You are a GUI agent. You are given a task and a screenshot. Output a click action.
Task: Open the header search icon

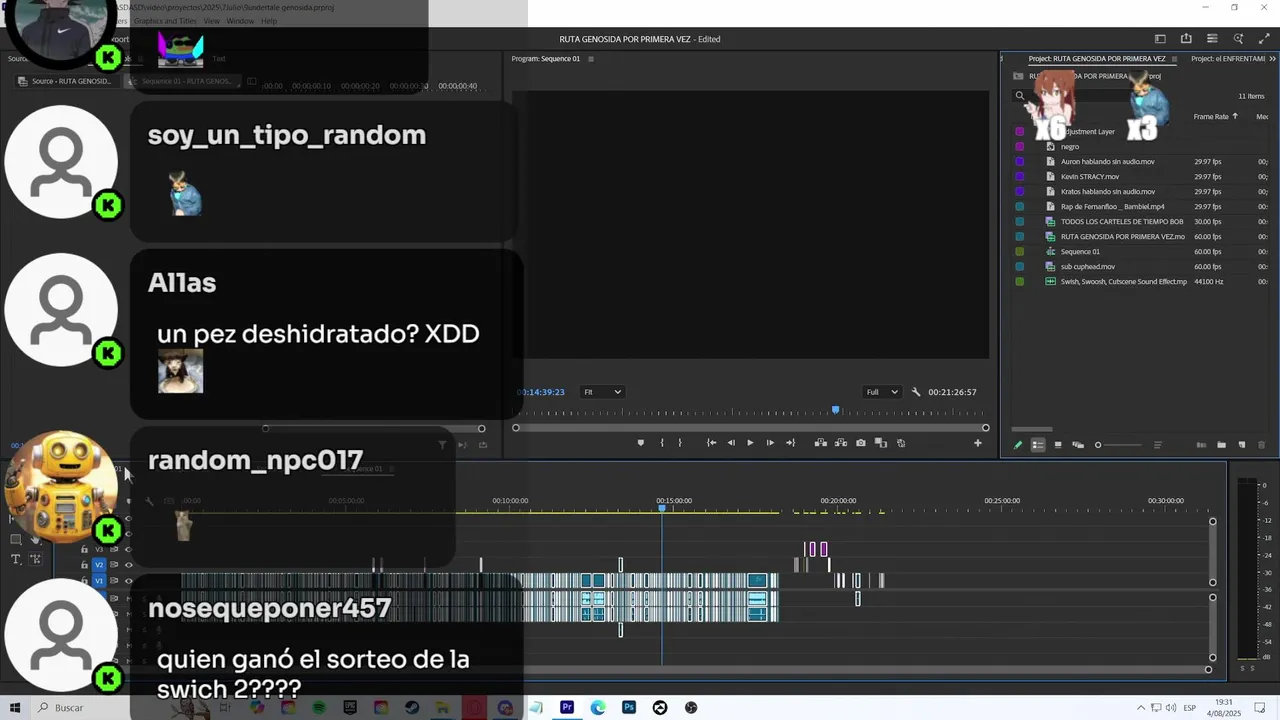coord(1238,39)
